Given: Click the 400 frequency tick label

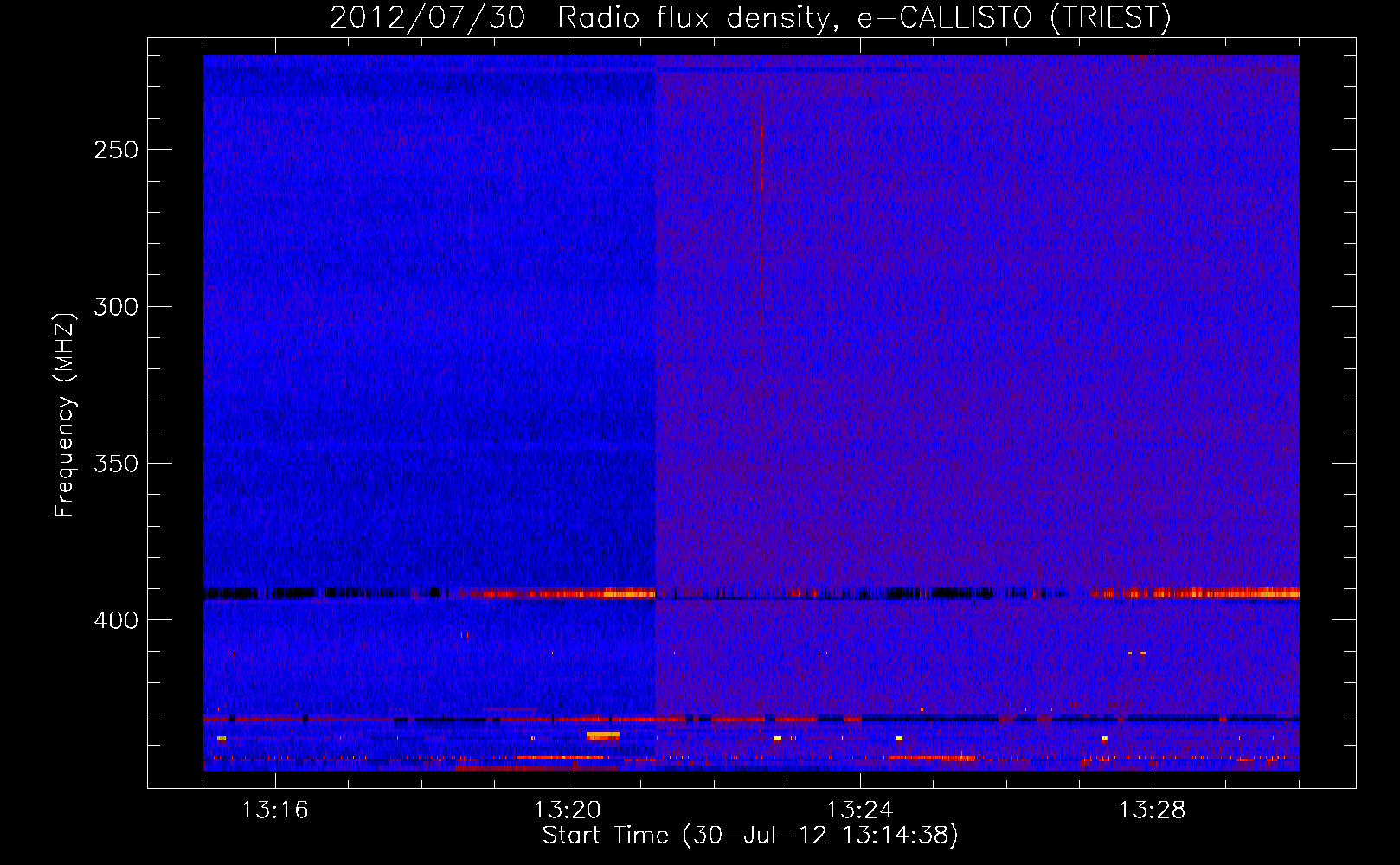Looking at the screenshot, I should click(116, 621).
